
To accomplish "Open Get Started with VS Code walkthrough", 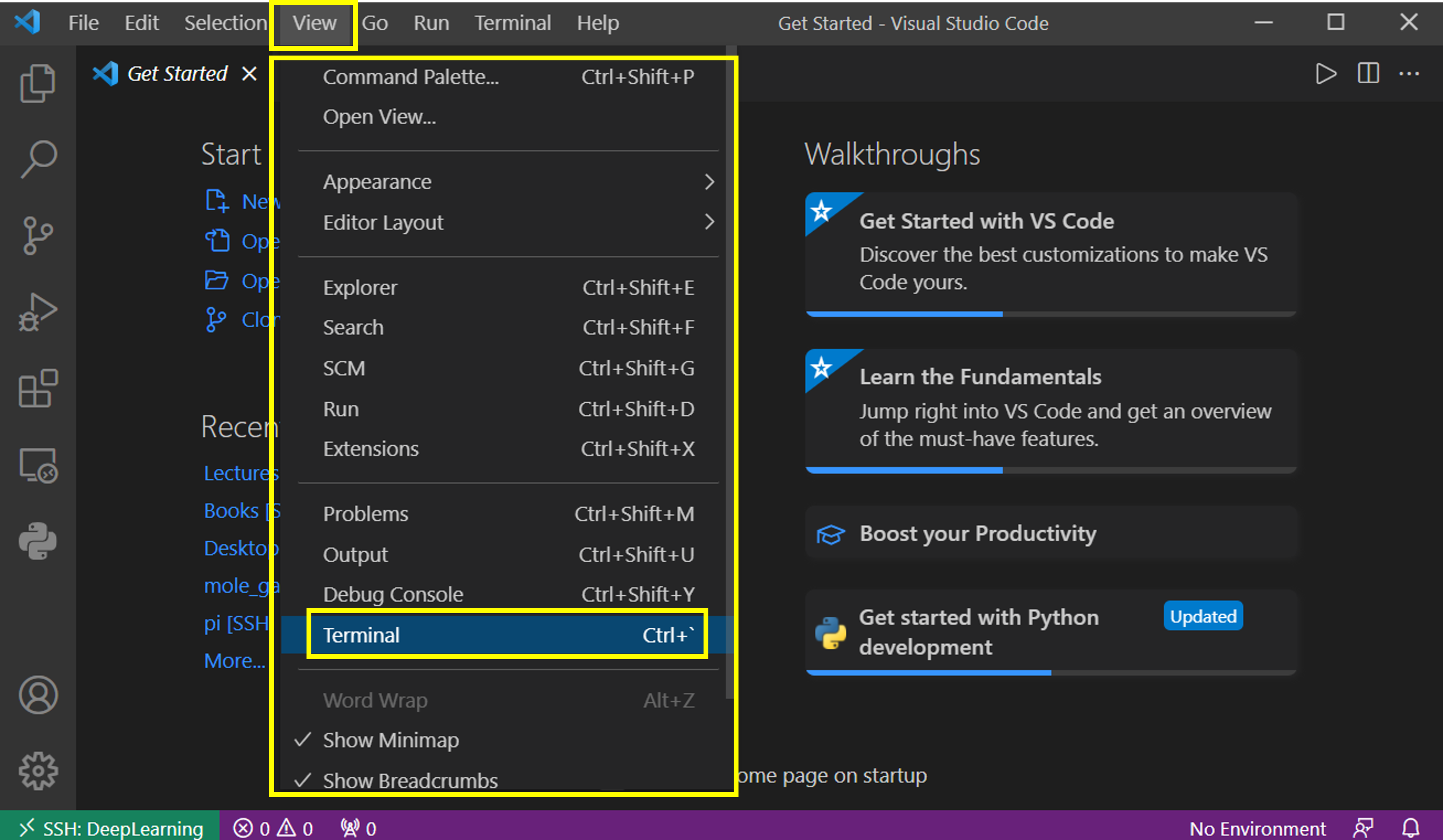I will pyautogui.click(x=1051, y=254).
